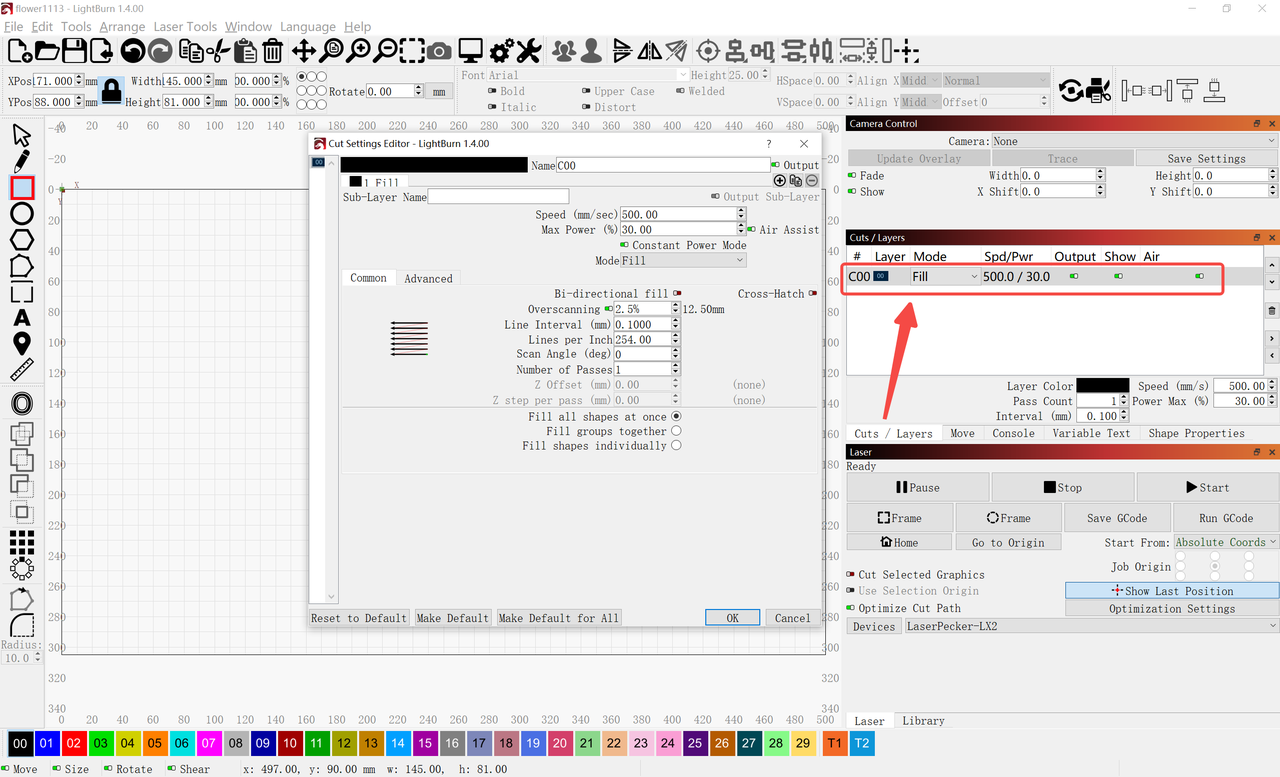Image resolution: width=1280 pixels, height=777 pixels.
Task: Select the Pen drawing tool
Action: pos(21,160)
